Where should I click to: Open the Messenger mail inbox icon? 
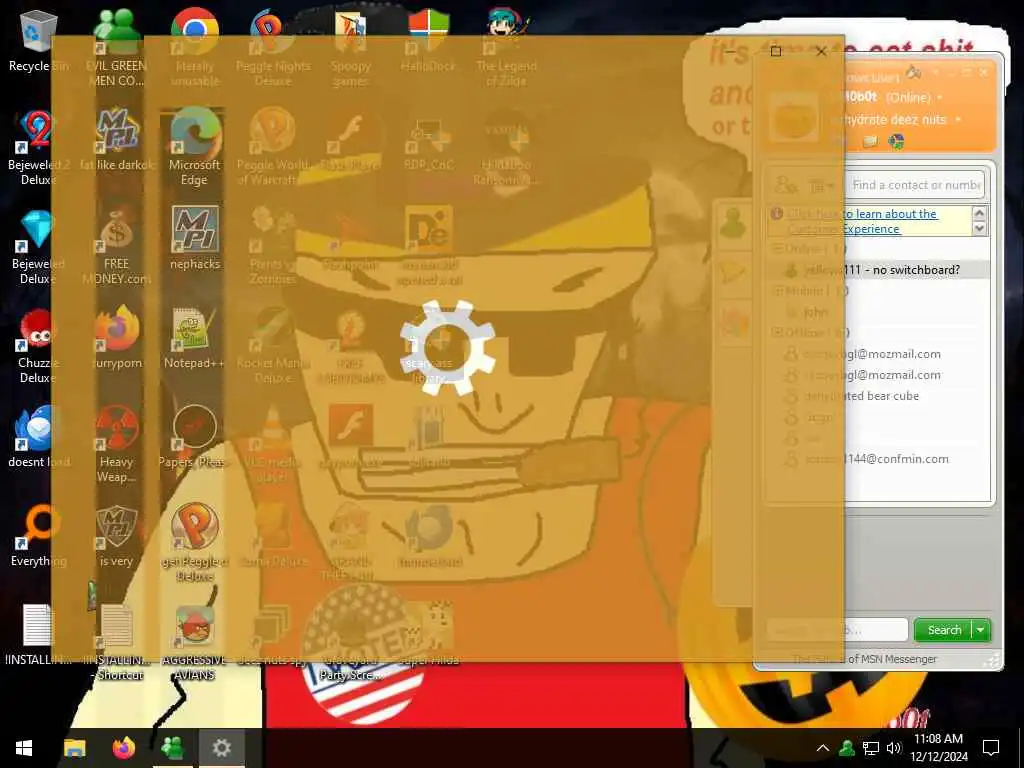[870, 141]
